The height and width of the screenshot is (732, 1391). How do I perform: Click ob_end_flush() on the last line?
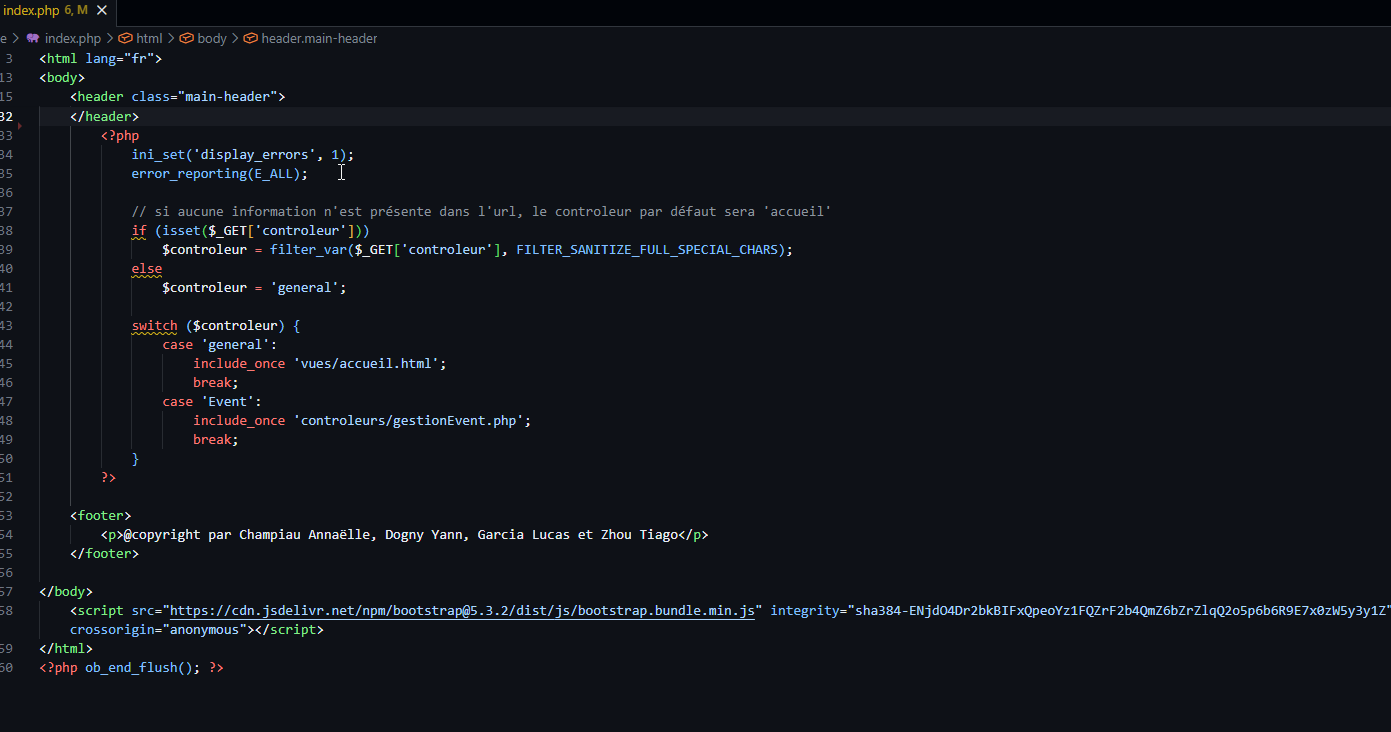(134, 667)
